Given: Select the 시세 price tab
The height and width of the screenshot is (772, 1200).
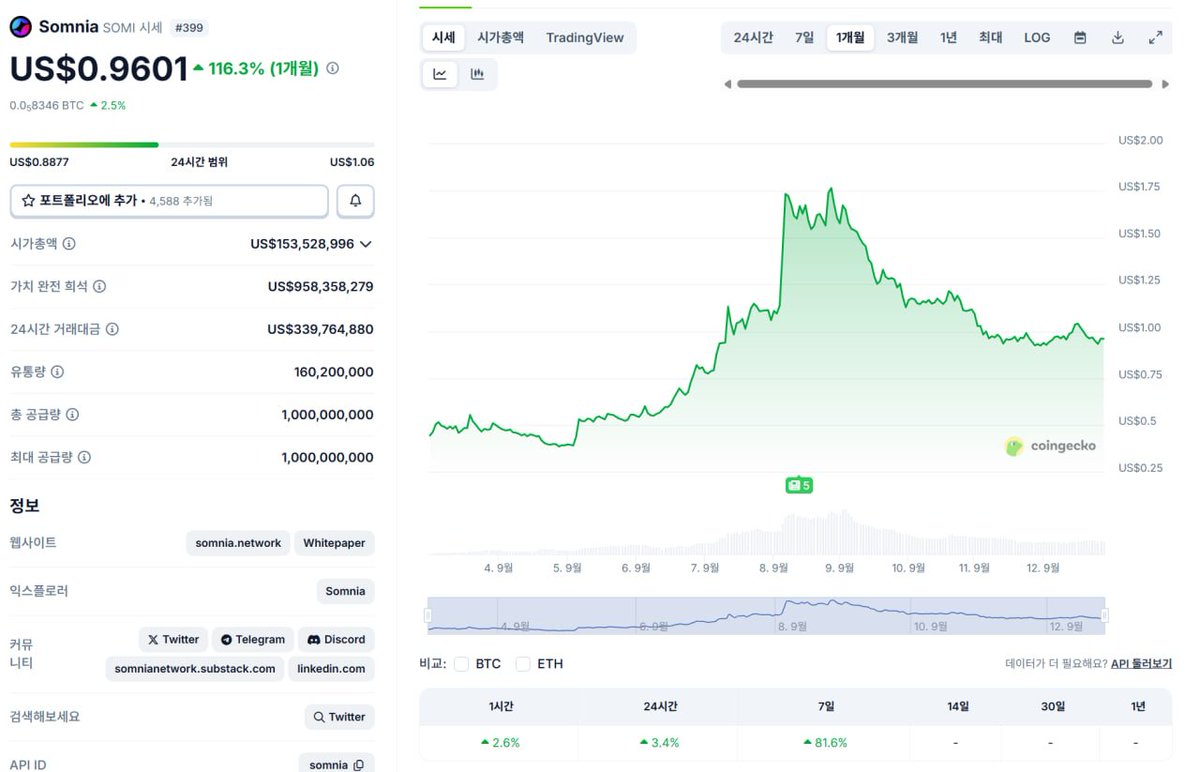Looking at the screenshot, I should click(443, 38).
